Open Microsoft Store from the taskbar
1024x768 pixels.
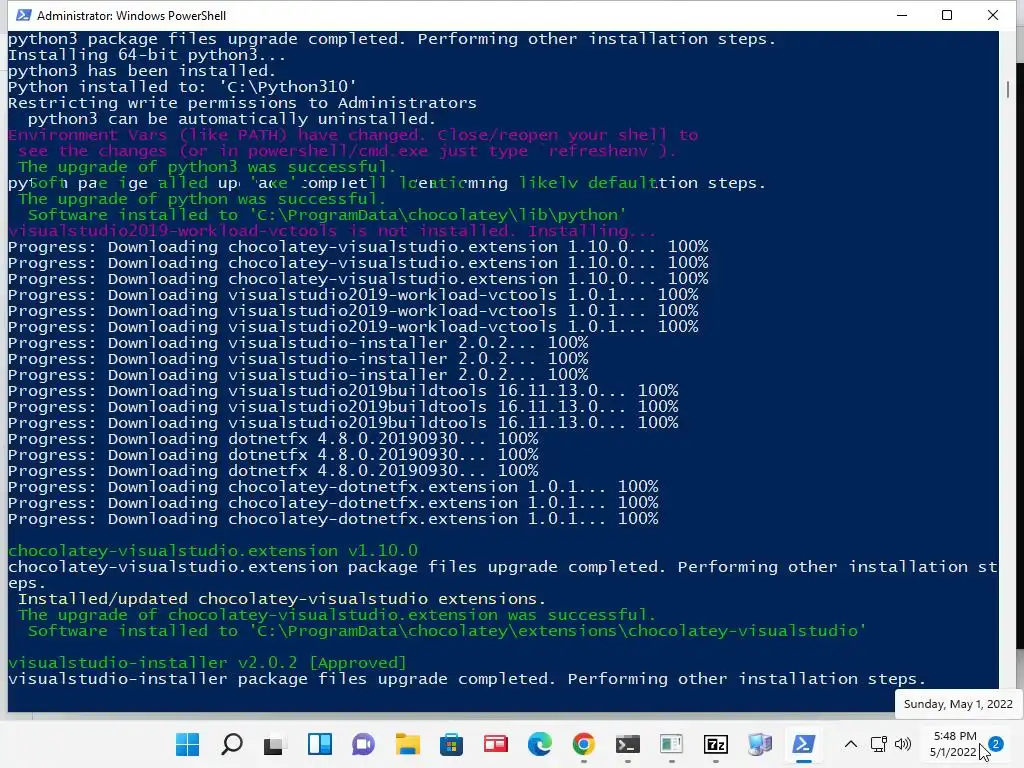click(x=451, y=744)
